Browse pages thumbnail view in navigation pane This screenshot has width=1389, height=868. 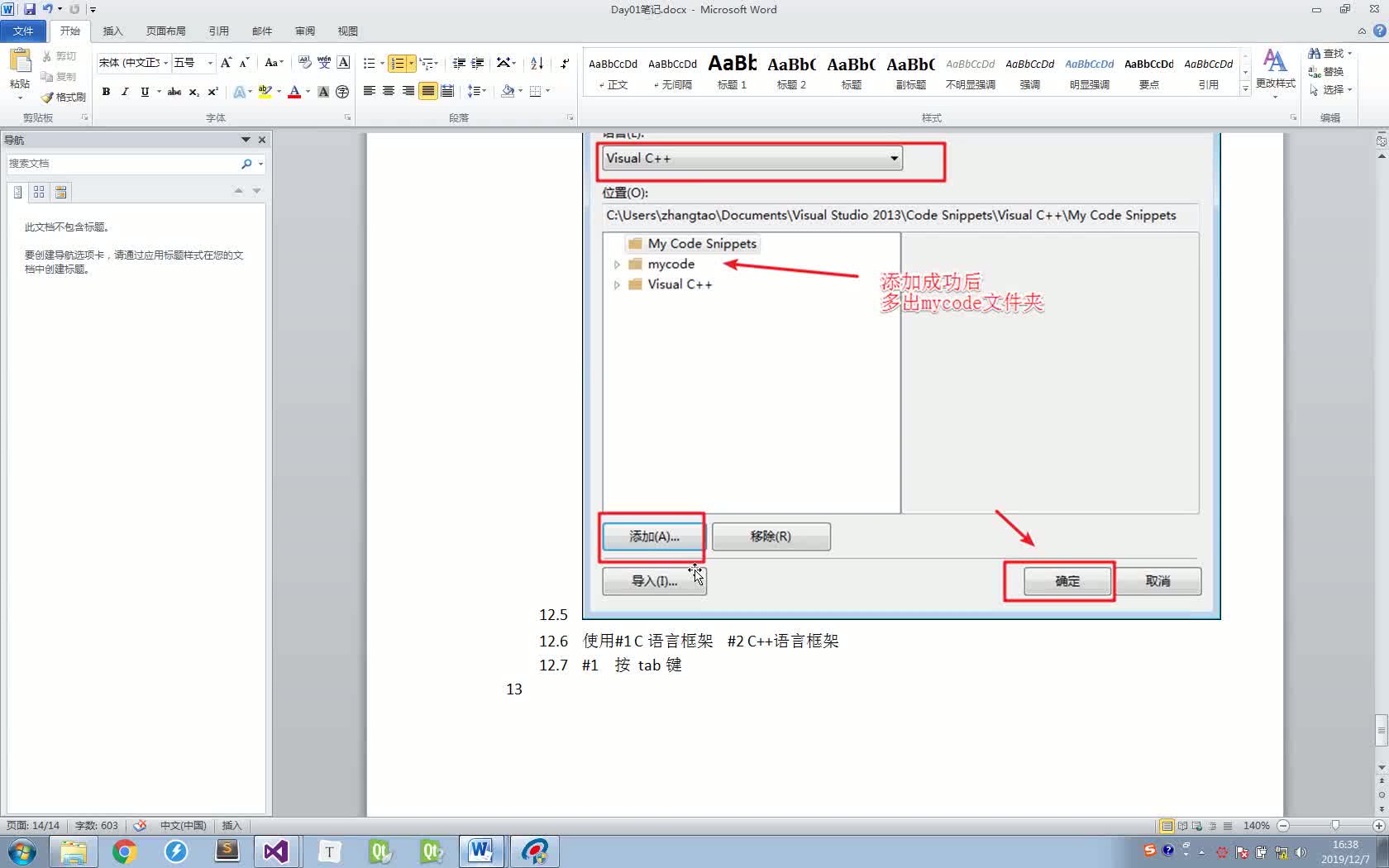[39, 192]
